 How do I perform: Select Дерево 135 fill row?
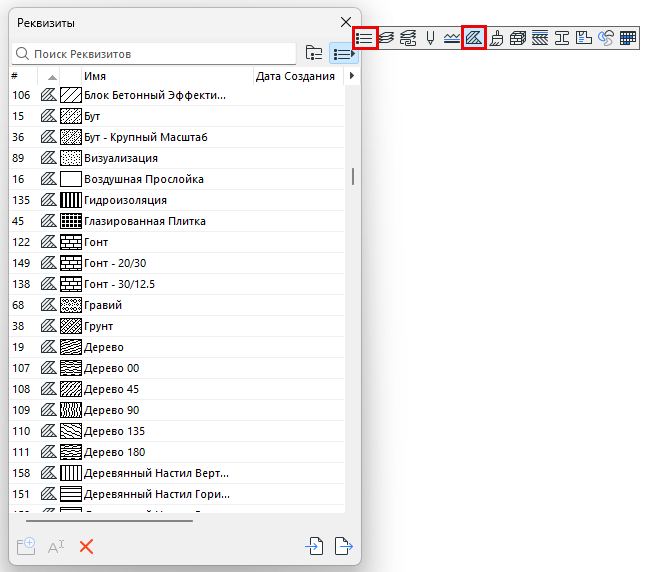(177, 431)
